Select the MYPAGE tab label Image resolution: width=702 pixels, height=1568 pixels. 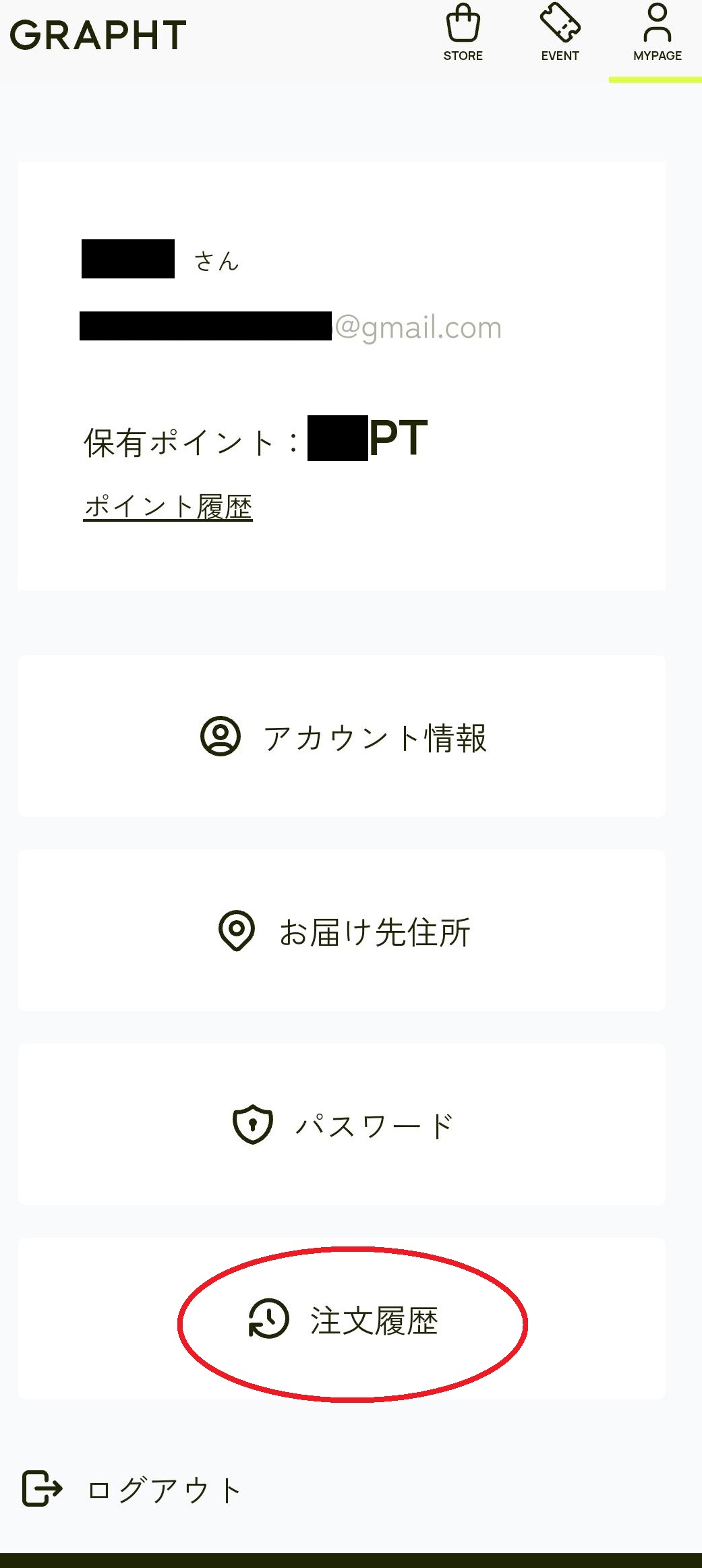click(657, 56)
